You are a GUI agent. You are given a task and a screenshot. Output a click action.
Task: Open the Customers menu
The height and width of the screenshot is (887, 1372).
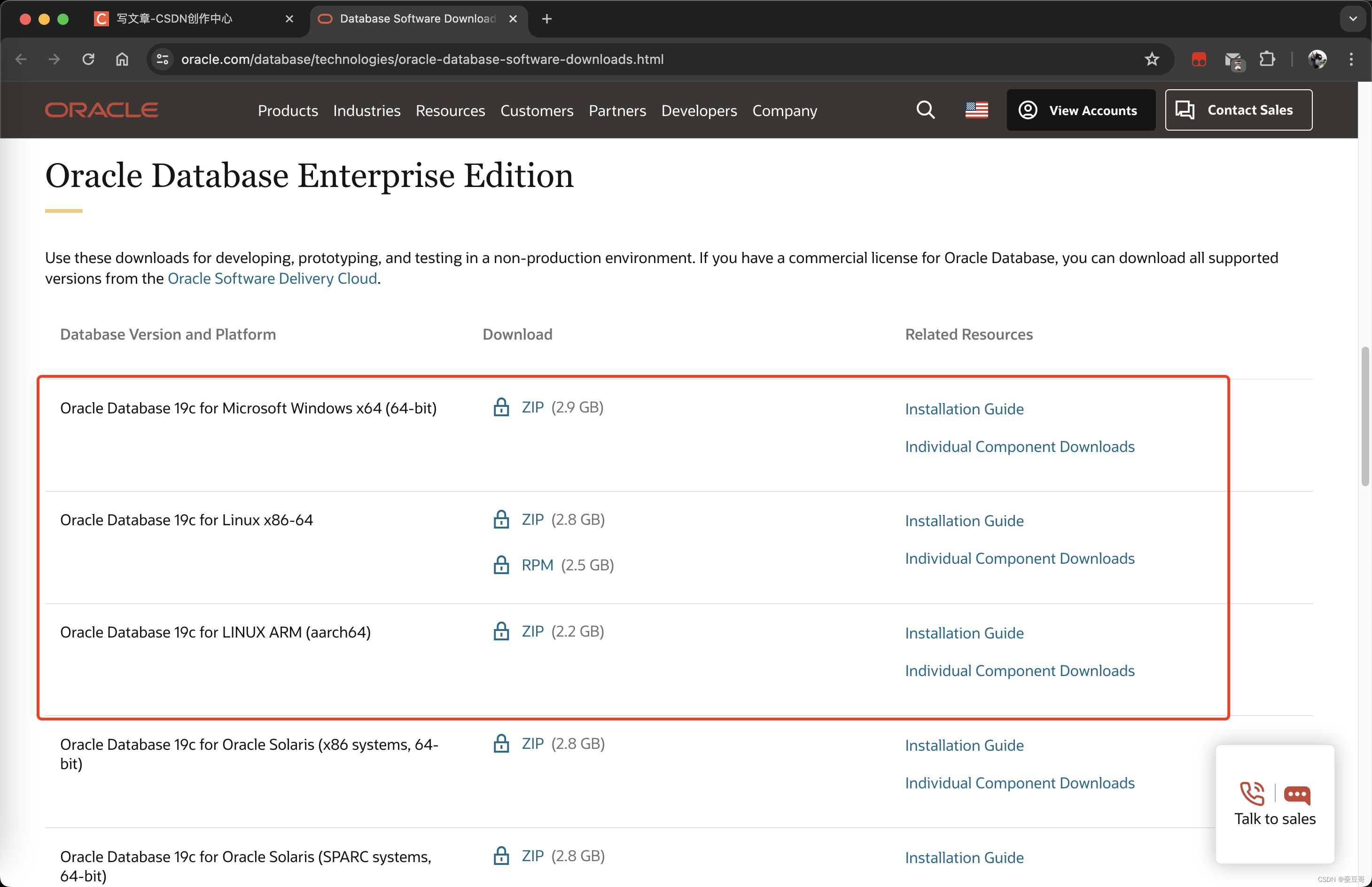click(536, 110)
